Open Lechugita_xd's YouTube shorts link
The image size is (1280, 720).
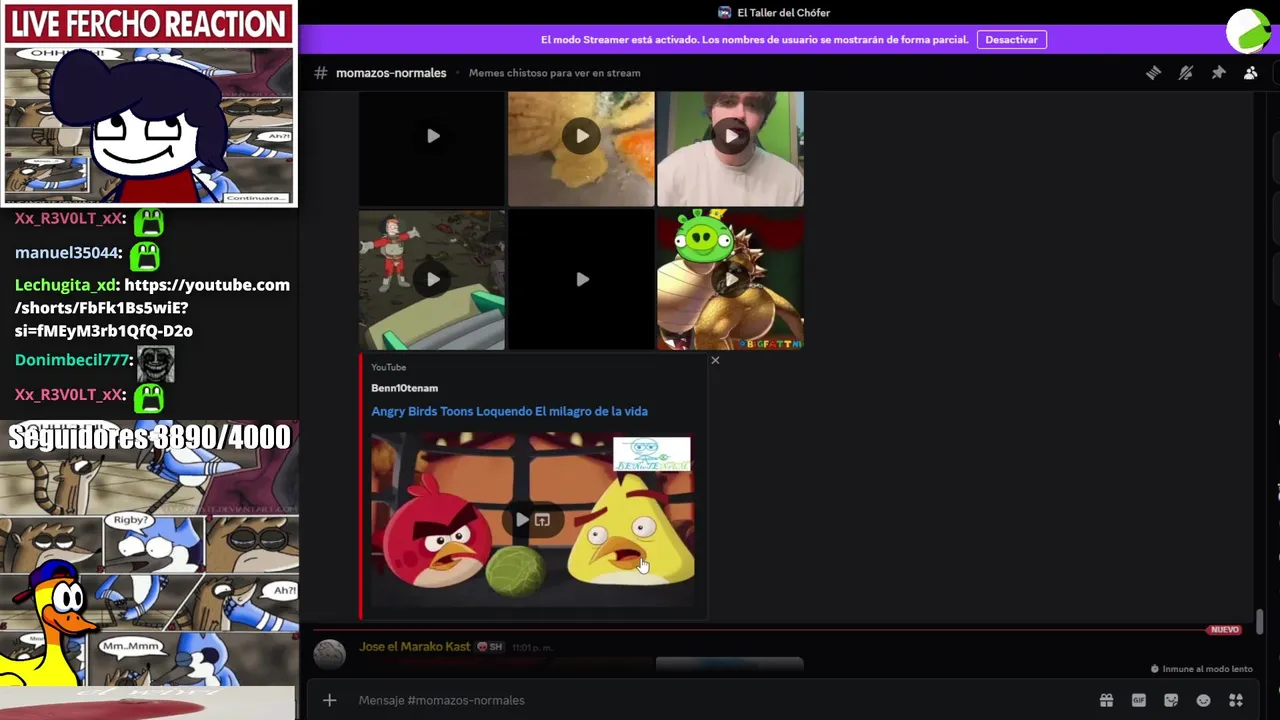click(x=152, y=308)
